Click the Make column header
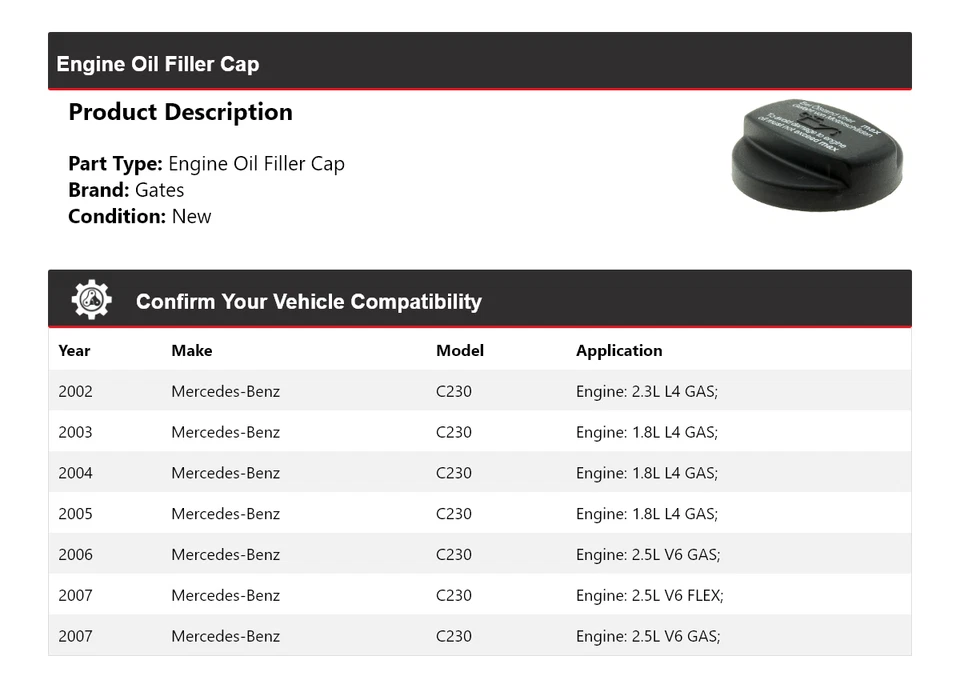Viewport: 960px width, 688px height. click(x=192, y=350)
